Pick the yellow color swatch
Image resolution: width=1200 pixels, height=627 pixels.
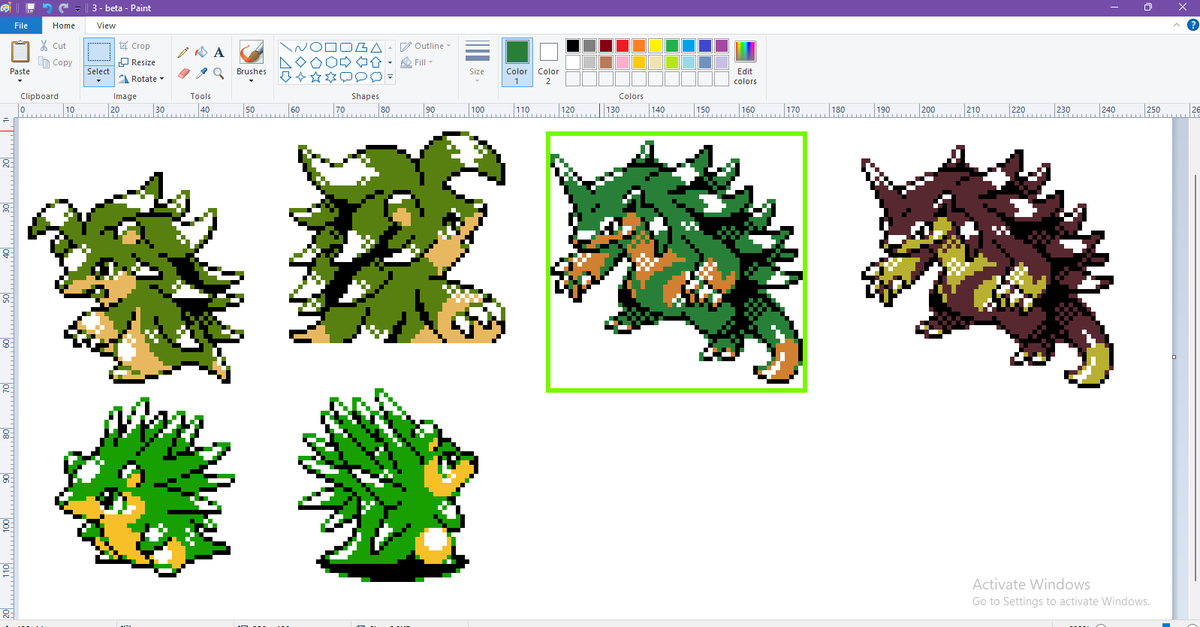655,46
